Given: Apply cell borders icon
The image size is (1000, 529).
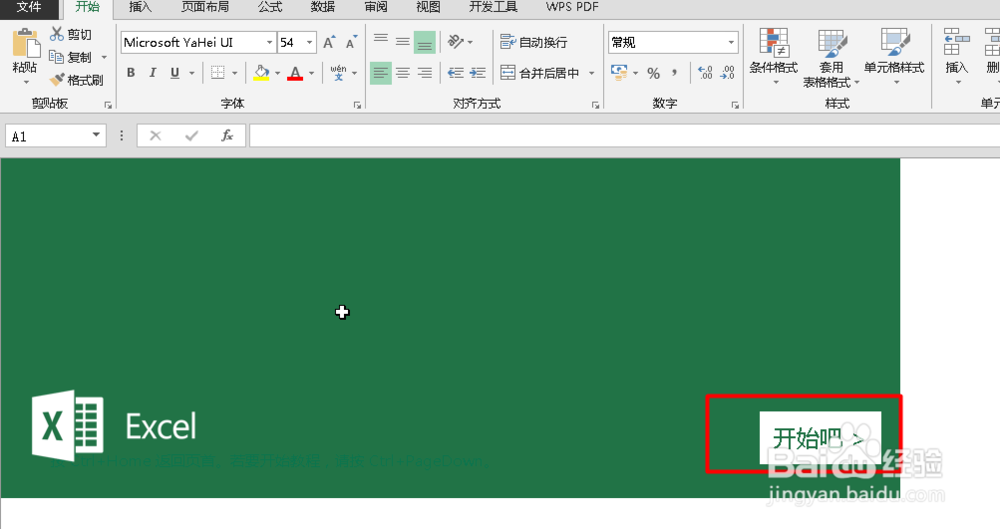Looking at the screenshot, I should 217,73.
